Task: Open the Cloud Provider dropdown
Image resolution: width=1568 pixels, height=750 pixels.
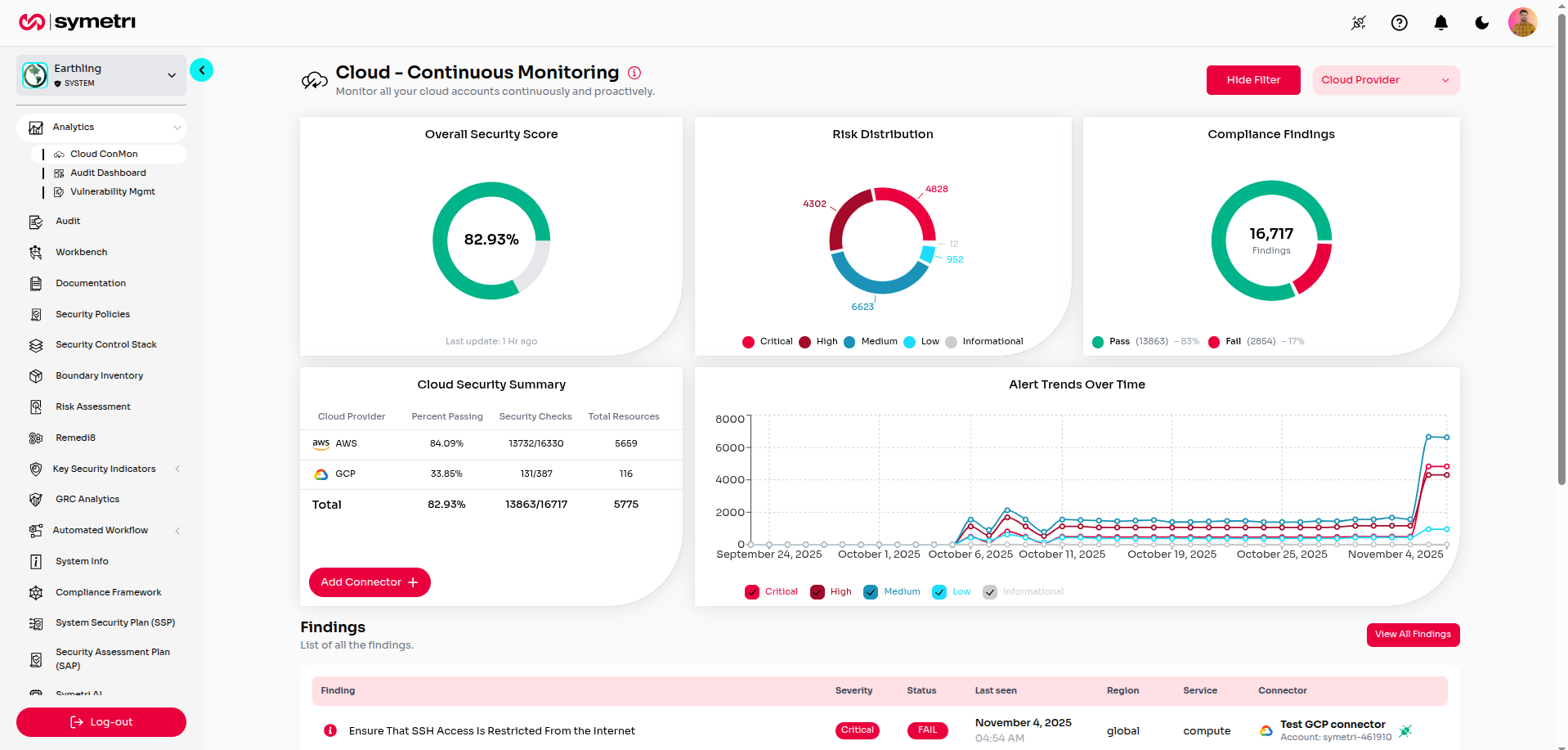Action: coord(1385,80)
